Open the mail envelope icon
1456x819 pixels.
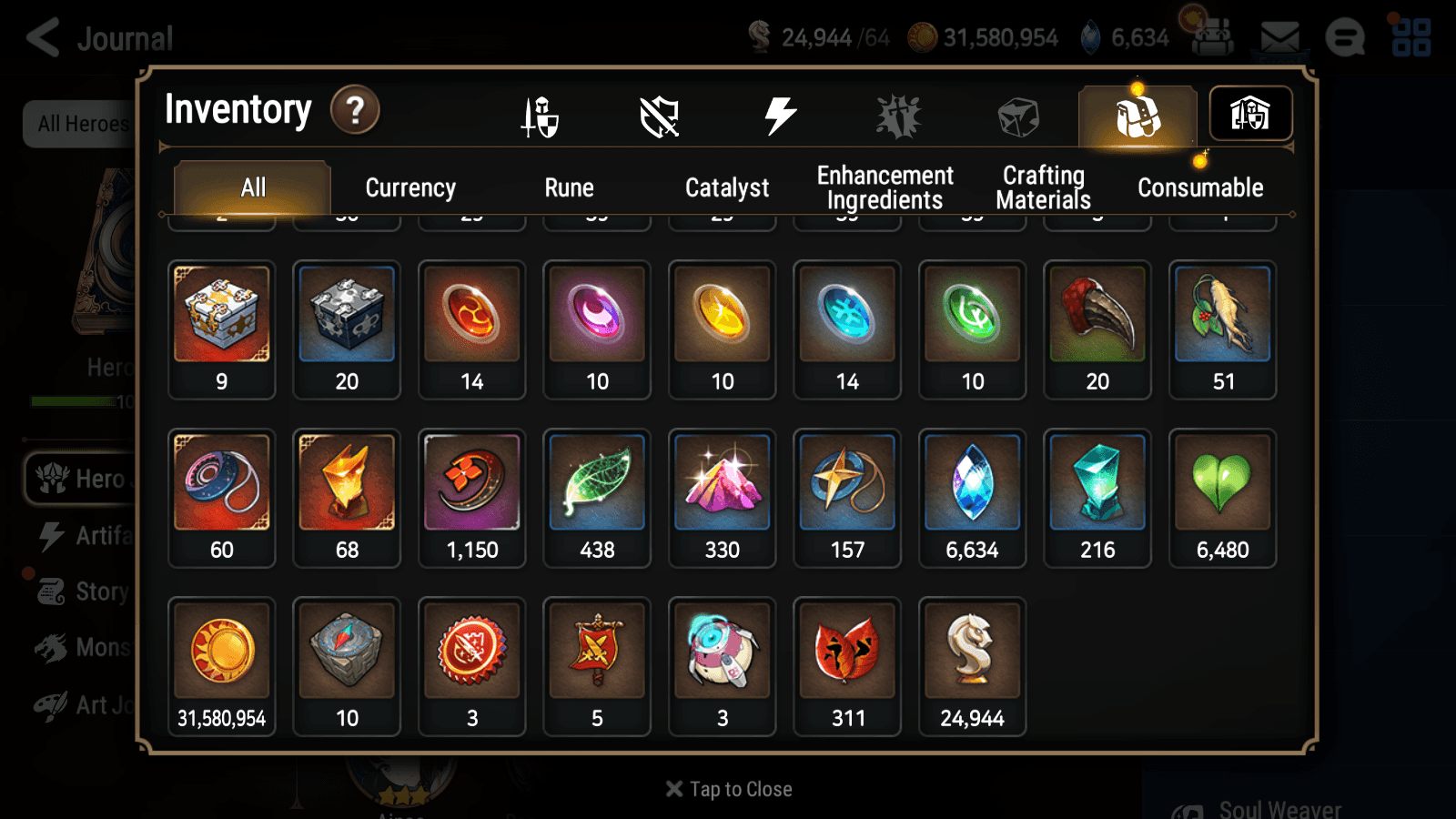[x=1280, y=36]
